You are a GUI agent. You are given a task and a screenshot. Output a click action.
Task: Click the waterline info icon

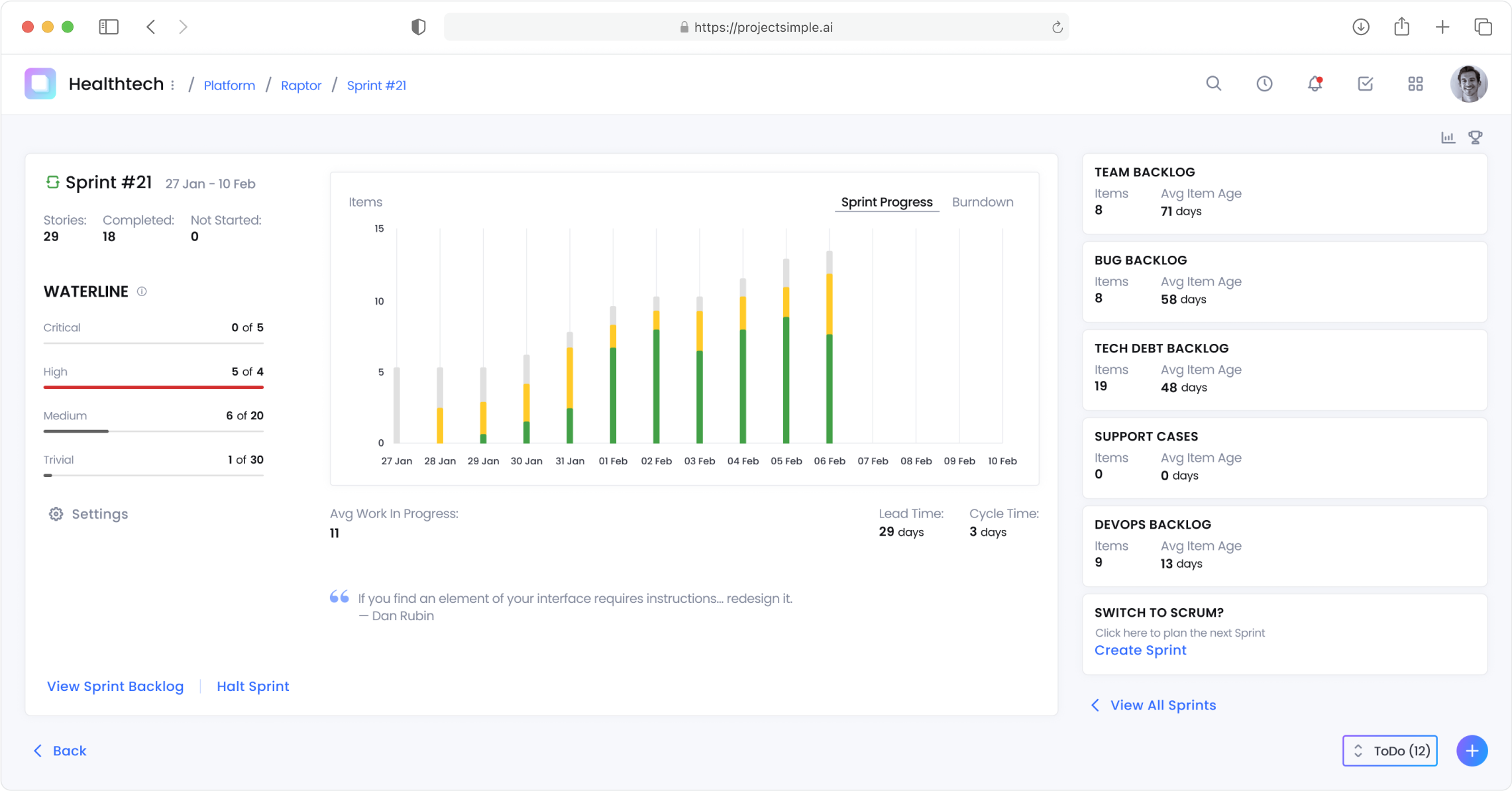pyautogui.click(x=142, y=291)
